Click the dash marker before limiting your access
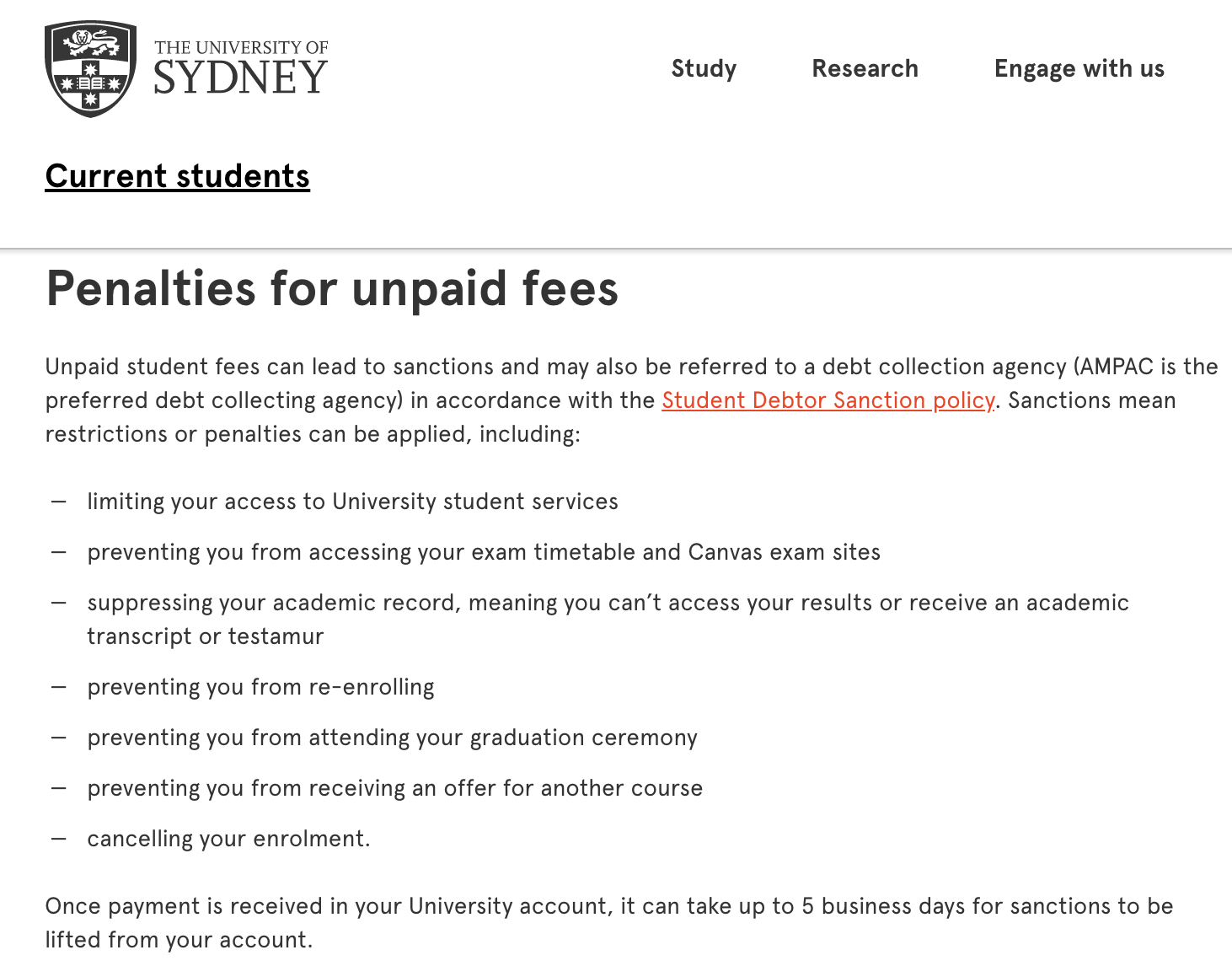The width and height of the screenshot is (1232, 966). point(58,502)
